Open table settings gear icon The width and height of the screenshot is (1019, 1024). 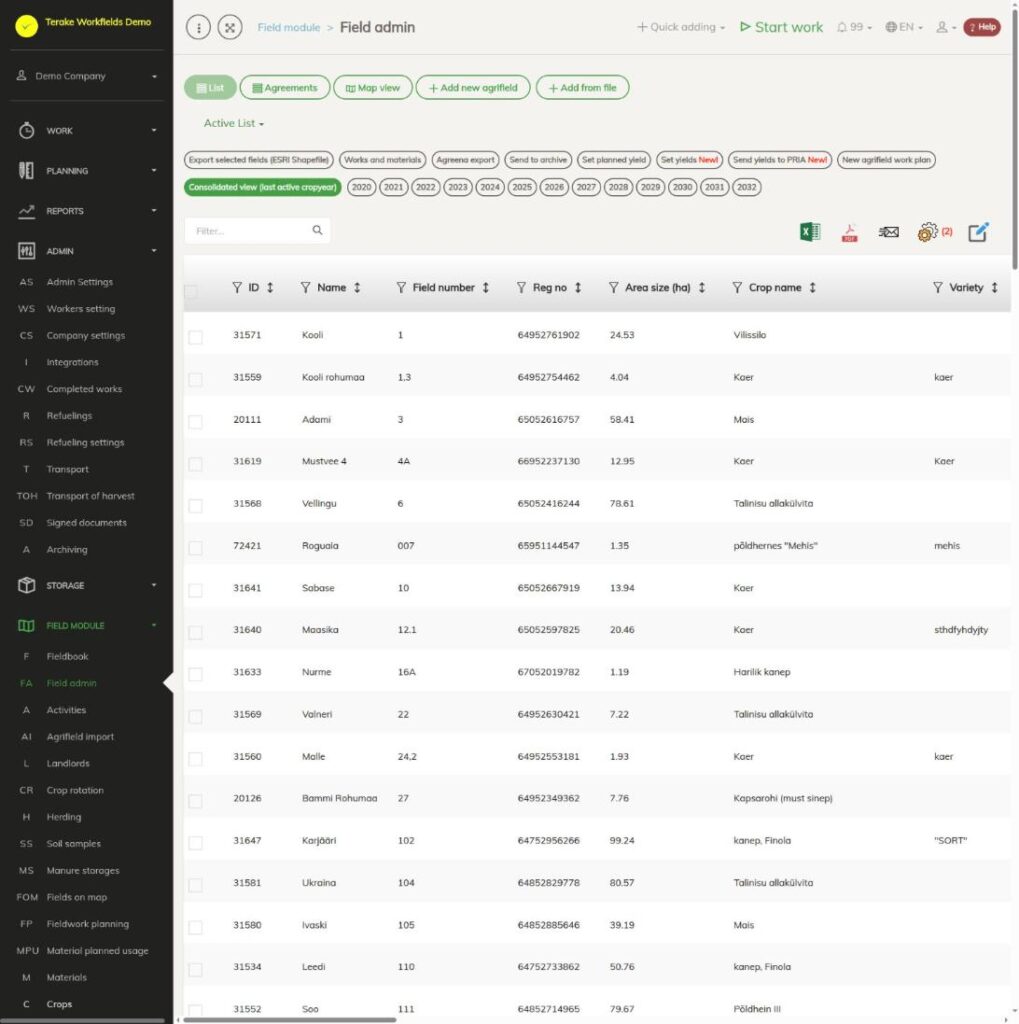928,232
